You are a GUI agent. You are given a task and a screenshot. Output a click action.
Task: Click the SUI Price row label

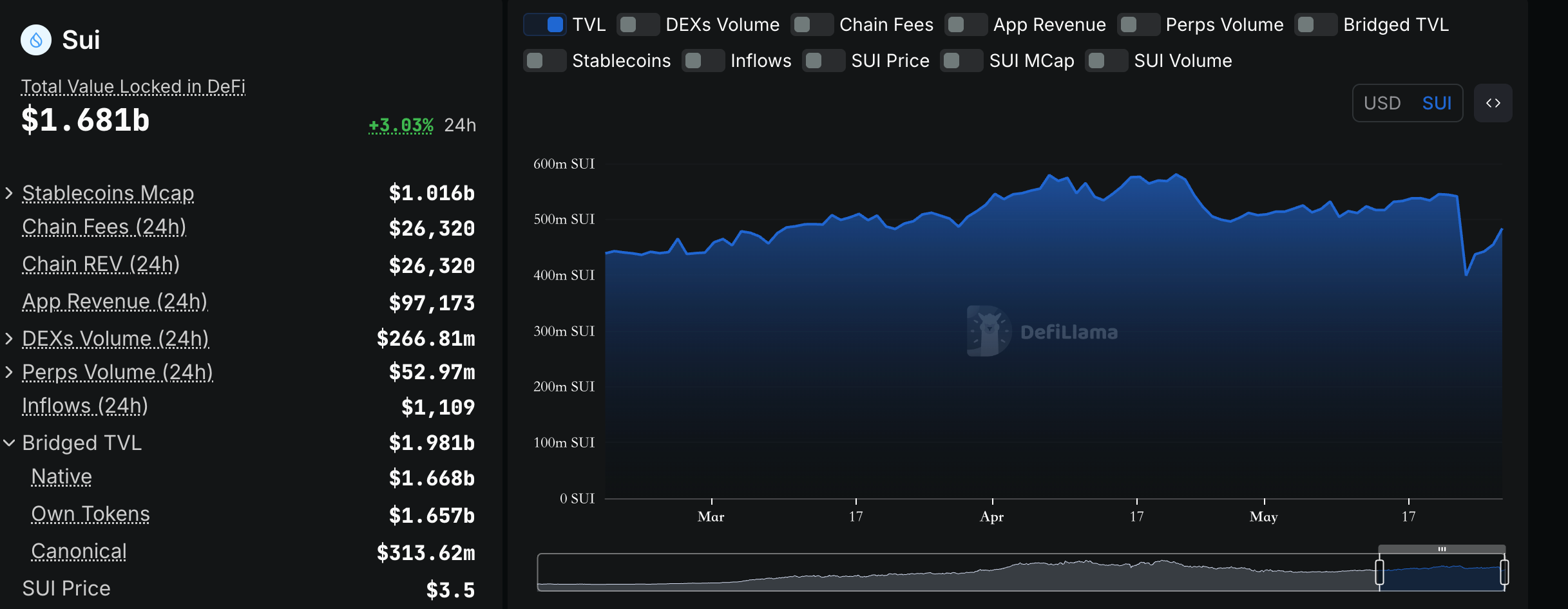(x=66, y=588)
